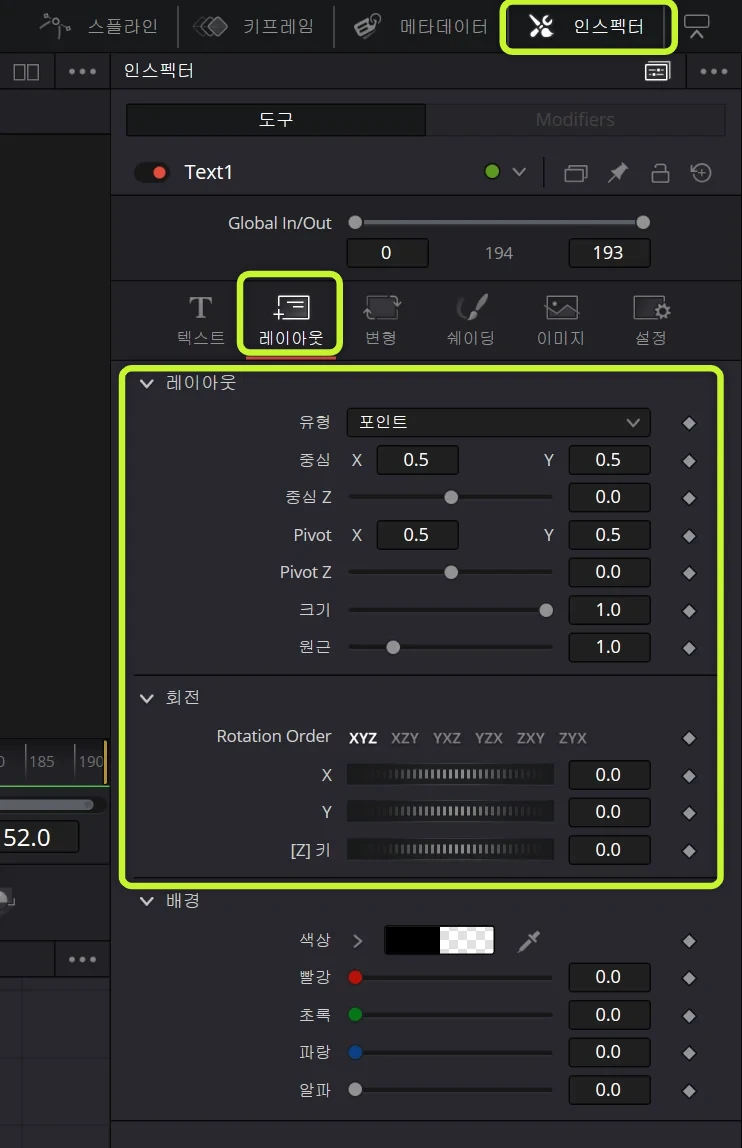This screenshot has width=742, height=1148.
Task: Open the 메타데이터 panel tab
Action: click(420, 27)
